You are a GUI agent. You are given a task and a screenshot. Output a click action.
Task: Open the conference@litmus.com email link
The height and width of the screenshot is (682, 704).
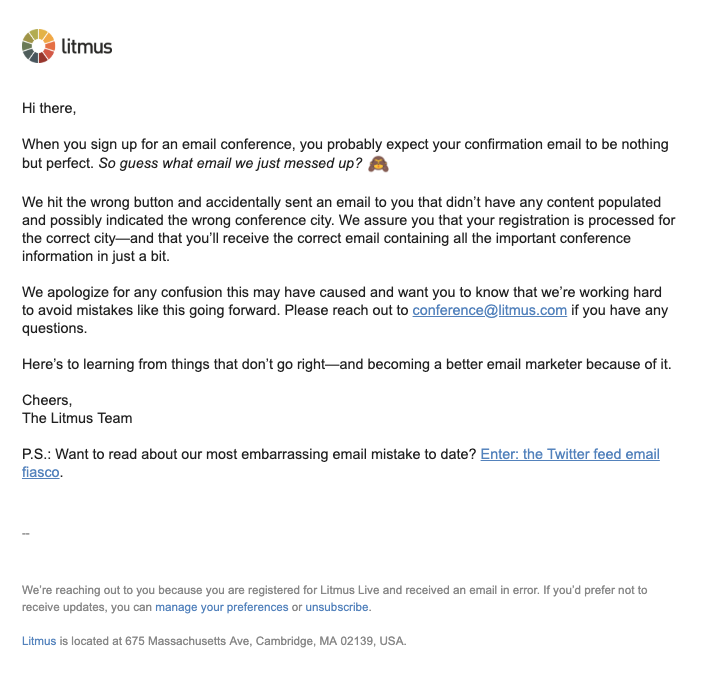click(x=489, y=310)
